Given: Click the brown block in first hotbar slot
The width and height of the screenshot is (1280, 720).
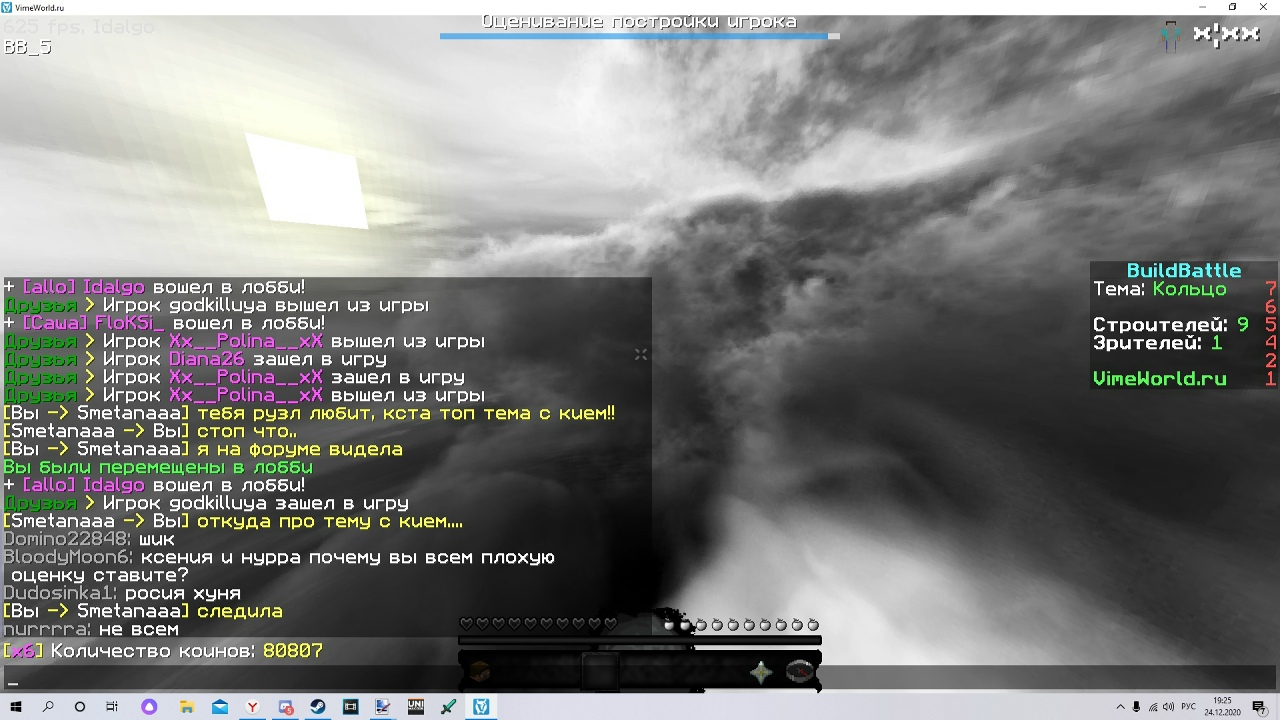Looking at the screenshot, I should click(x=479, y=671).
